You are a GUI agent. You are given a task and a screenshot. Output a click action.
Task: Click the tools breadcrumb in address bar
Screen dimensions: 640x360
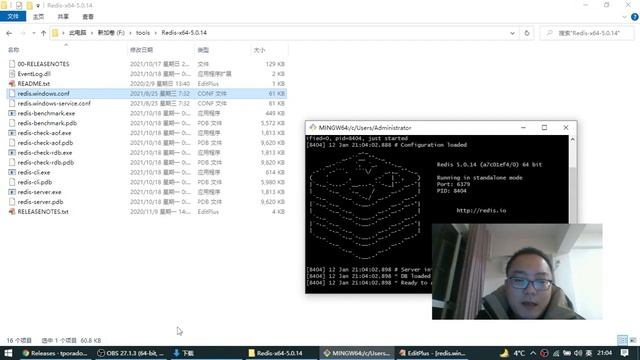[x=143, y=33]
